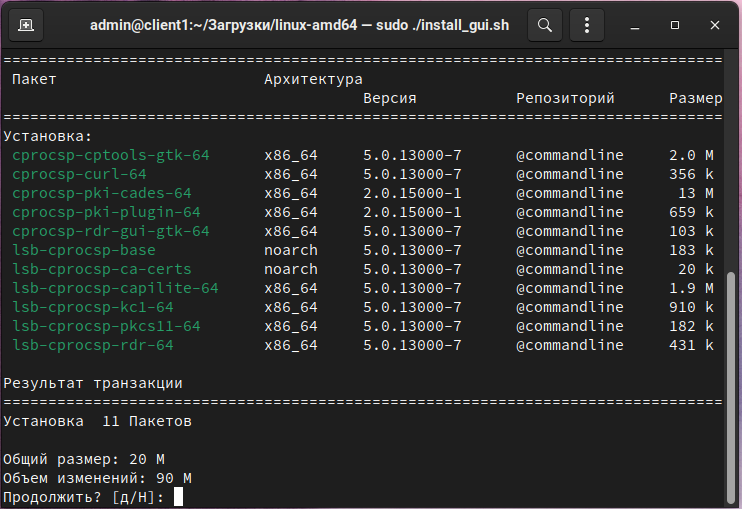Click the search magnifier button
This screenshot has height=509, width=742.
click(x=545, y=25)
